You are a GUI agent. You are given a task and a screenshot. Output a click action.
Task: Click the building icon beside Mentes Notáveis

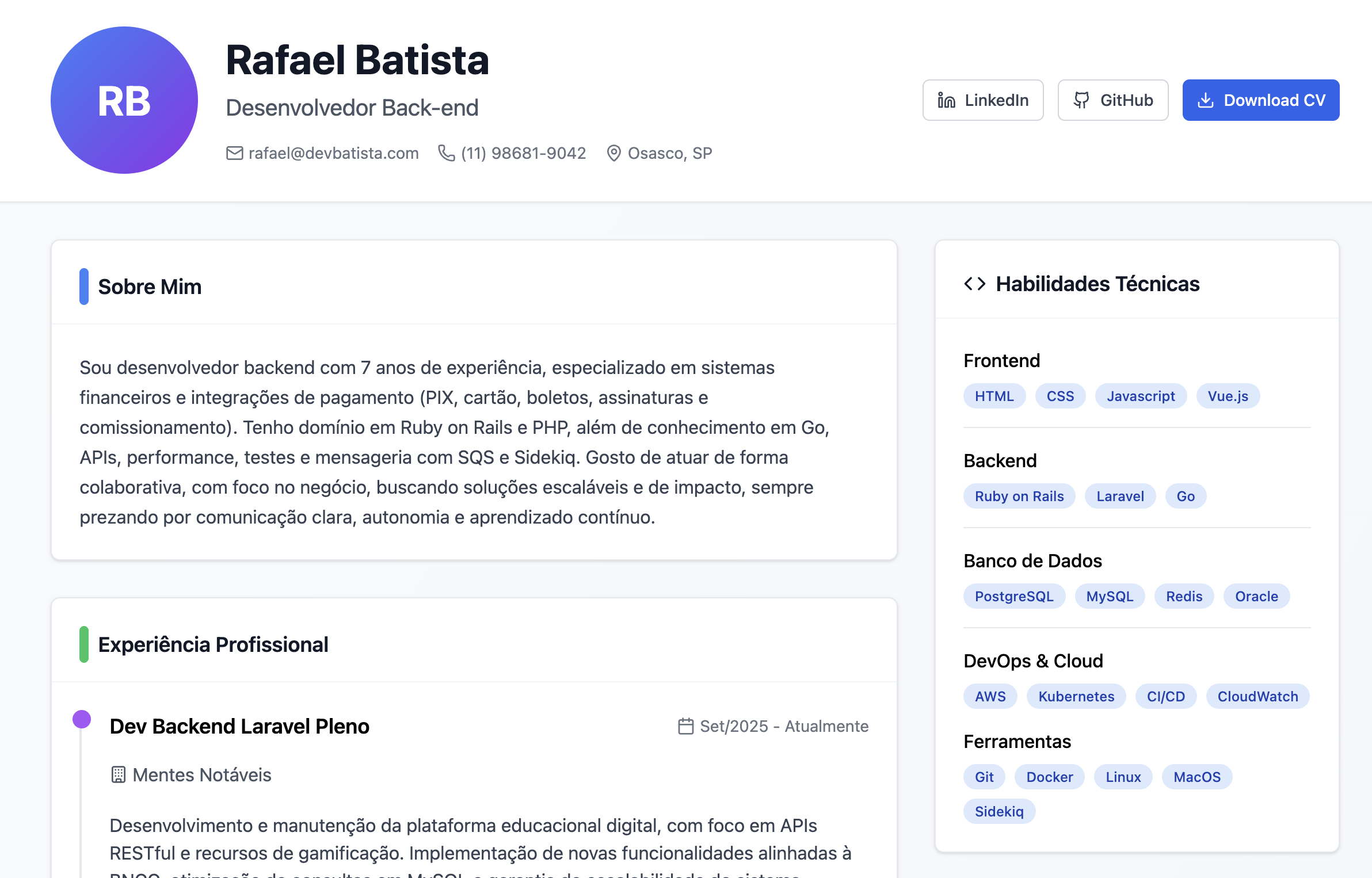(x=118, y=775)
